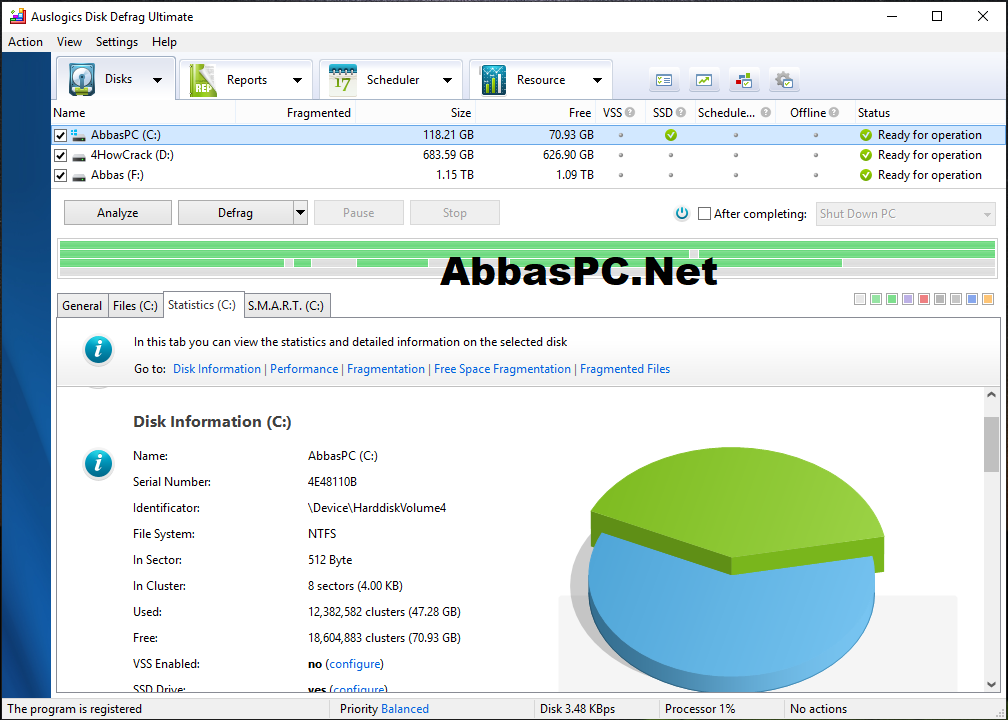Enable the After completing checkbox

[705, 213]
